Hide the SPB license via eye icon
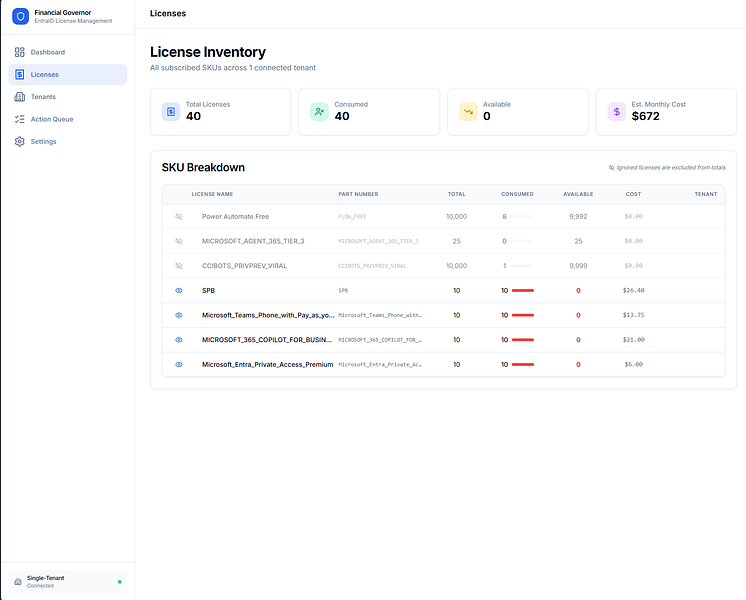This screenshot has height=600, width=746. pos(179,290)
